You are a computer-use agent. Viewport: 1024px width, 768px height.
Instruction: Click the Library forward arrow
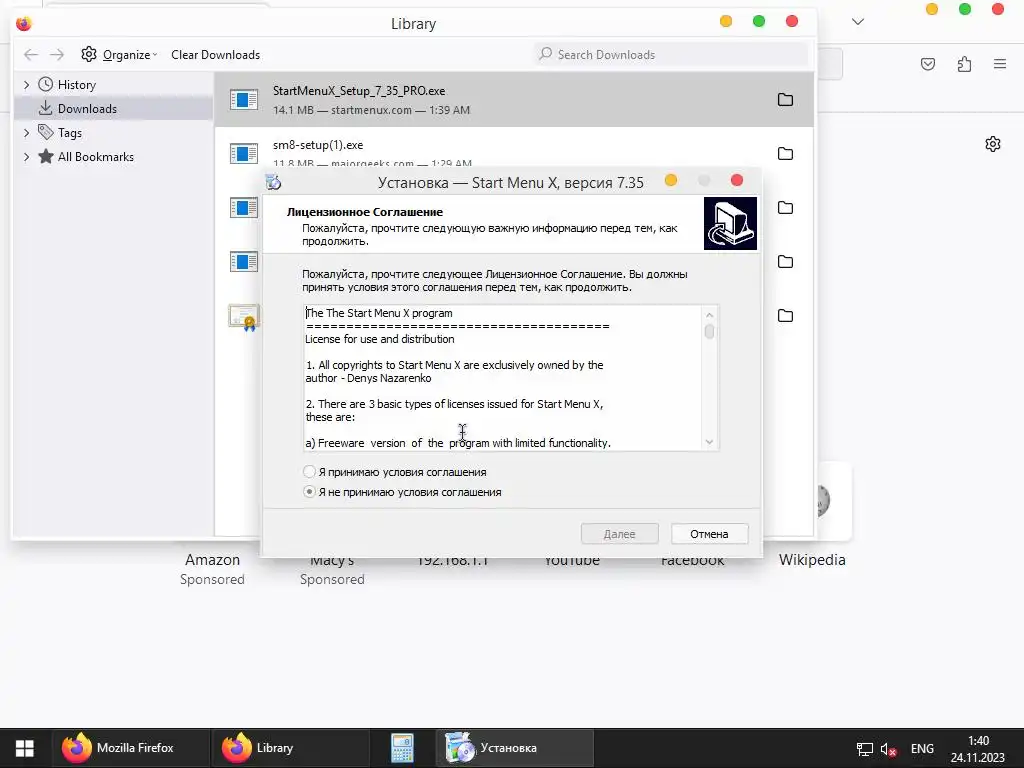(x=57, y=55)
